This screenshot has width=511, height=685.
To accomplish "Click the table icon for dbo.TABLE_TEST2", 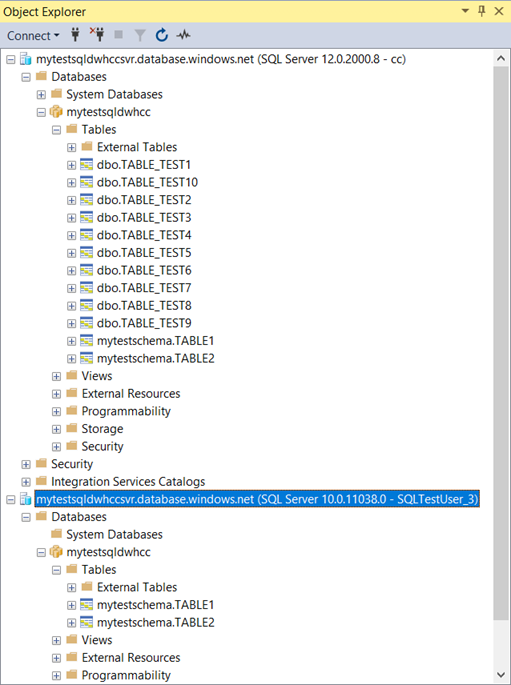I will pos(86,200).
